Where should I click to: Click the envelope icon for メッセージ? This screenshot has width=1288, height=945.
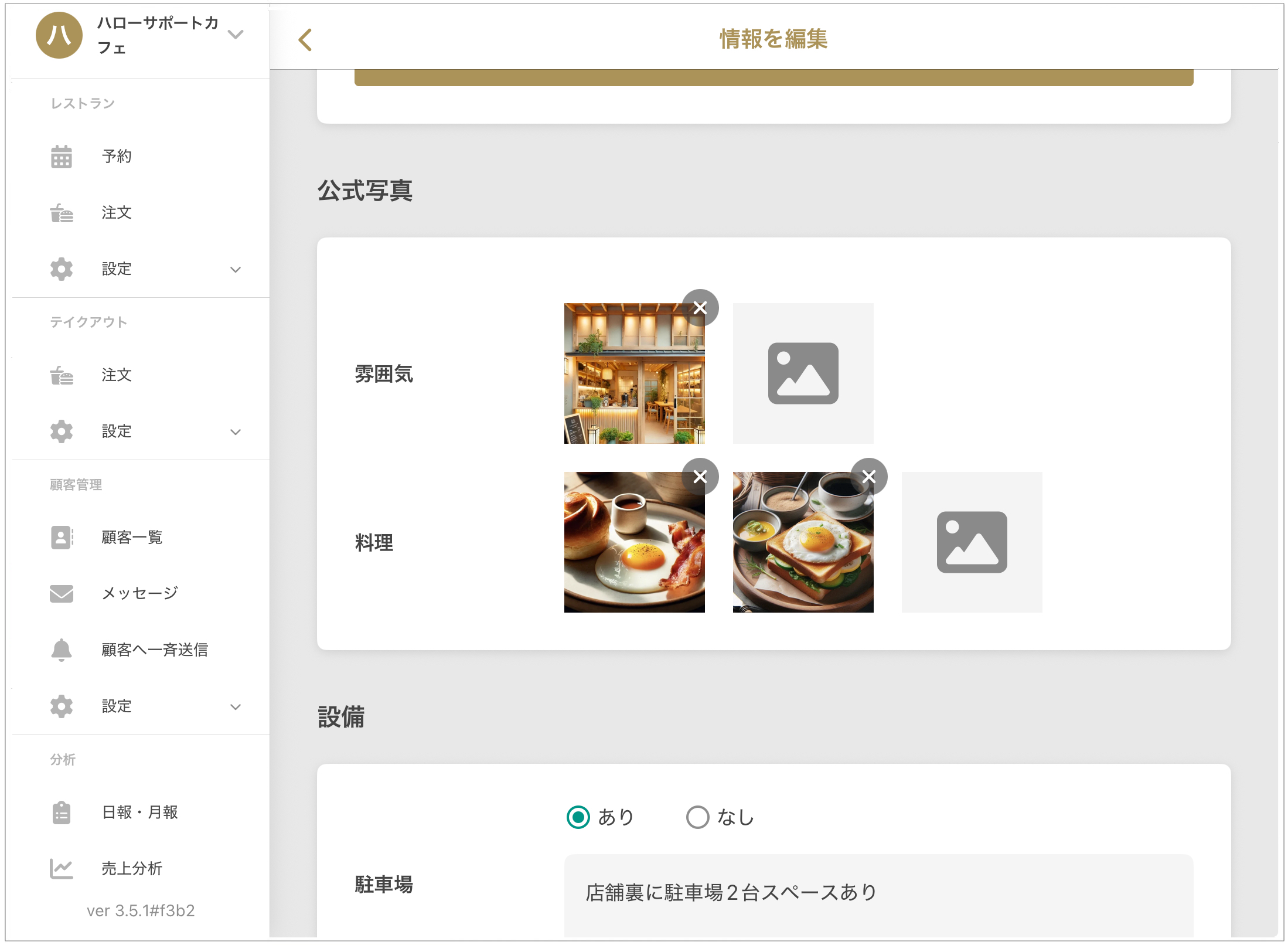(x=62, y=593)
